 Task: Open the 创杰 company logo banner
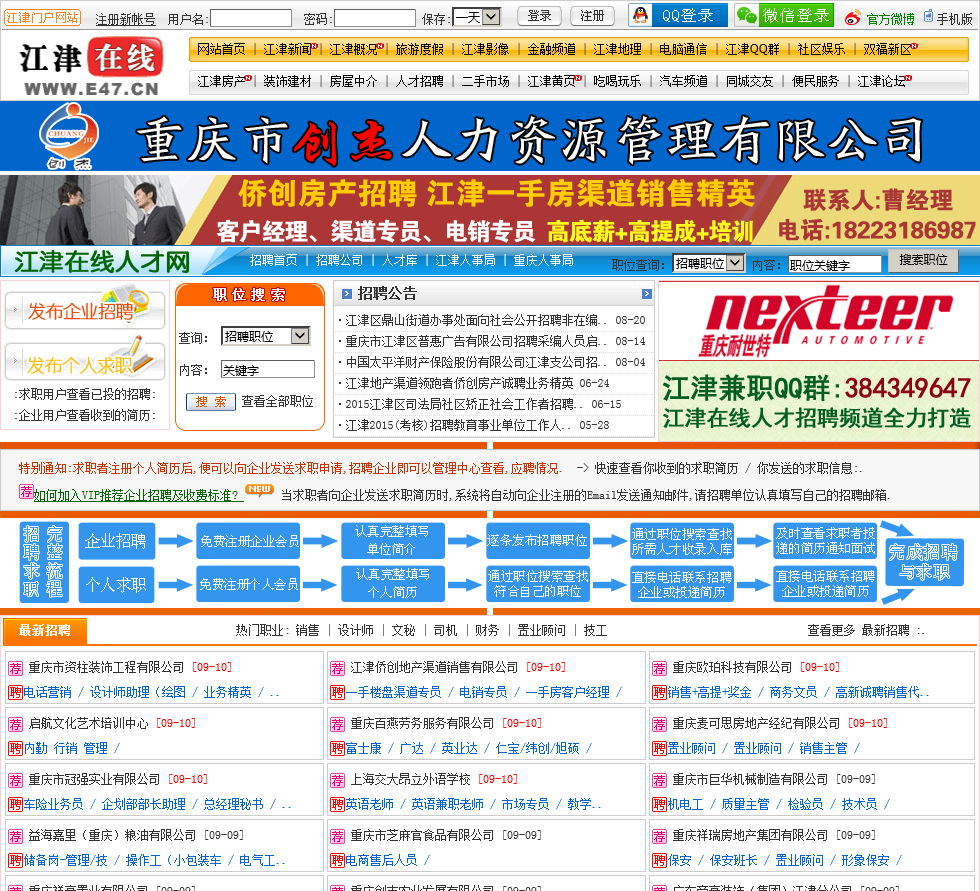pos(490,137)
